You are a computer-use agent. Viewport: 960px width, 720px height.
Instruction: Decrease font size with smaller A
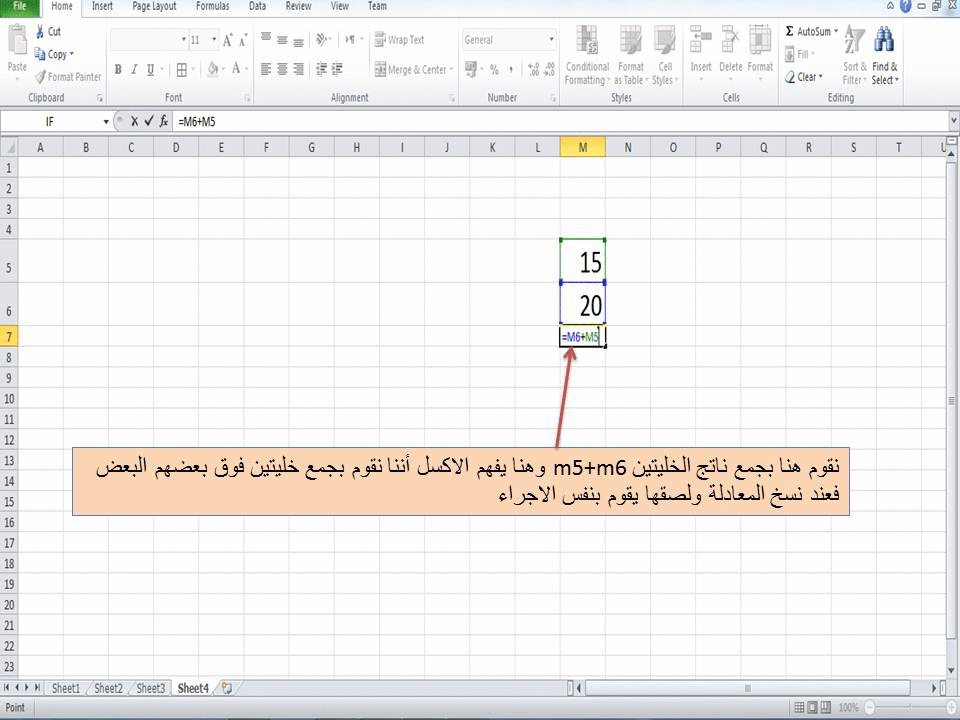click(x=242, y=41)
